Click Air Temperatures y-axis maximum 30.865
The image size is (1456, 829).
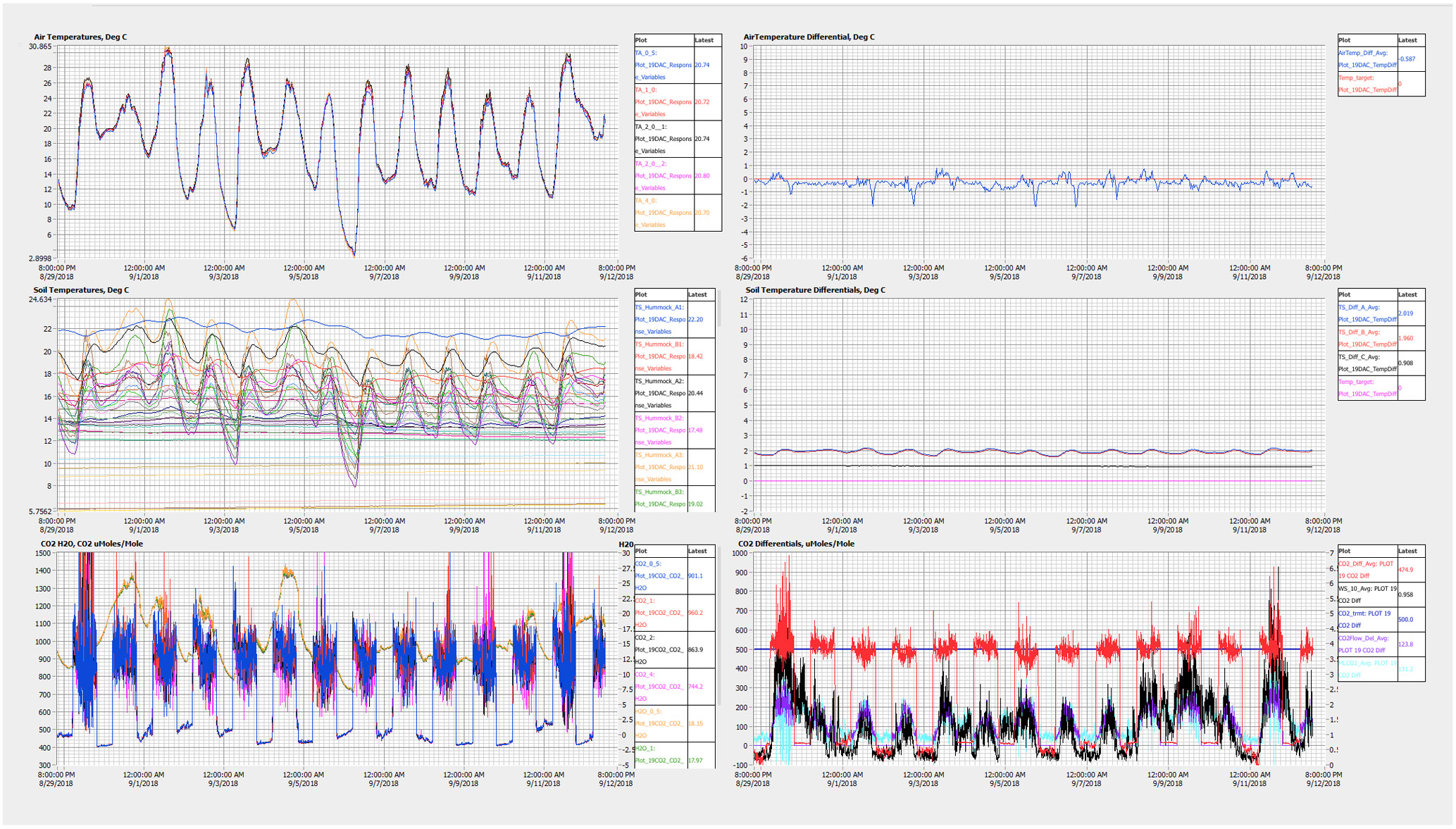click(39, 46)
